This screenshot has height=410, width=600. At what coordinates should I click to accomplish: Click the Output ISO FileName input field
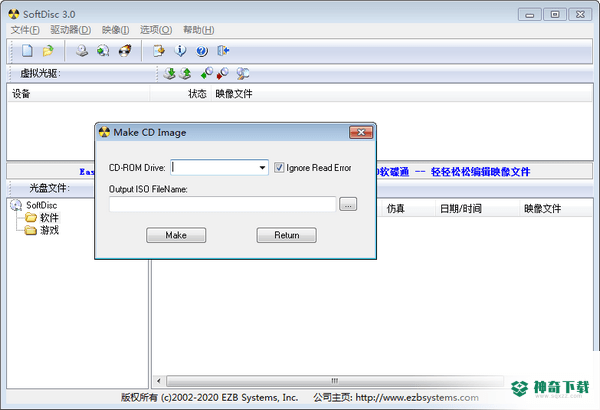(x=223, y=204)
